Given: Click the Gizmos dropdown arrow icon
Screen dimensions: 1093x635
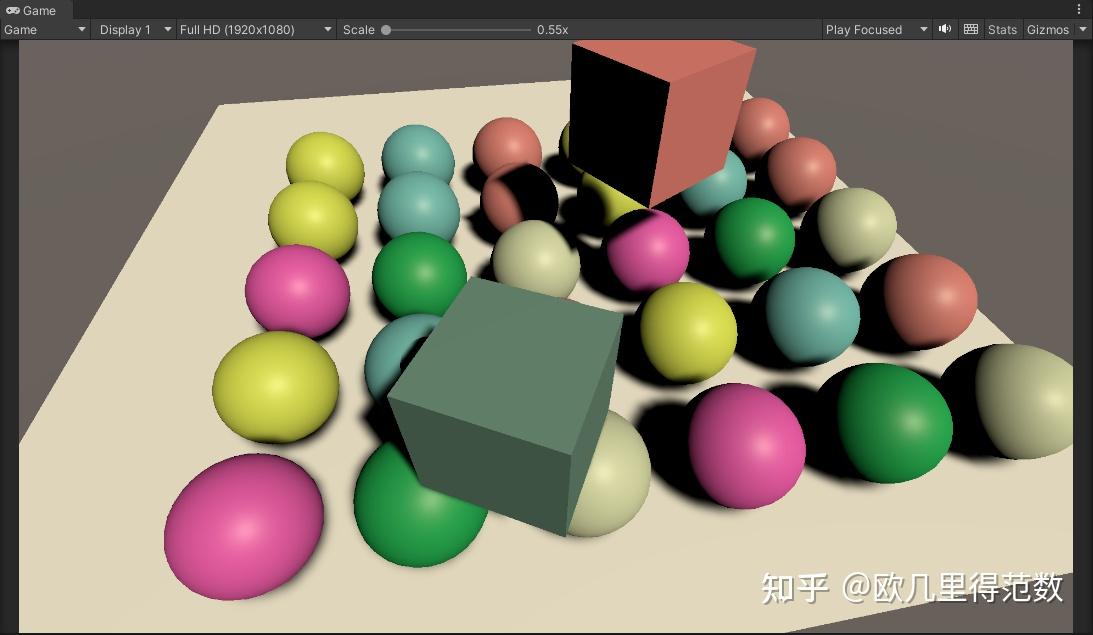Looking at the screenshot, I should 1084,30.
